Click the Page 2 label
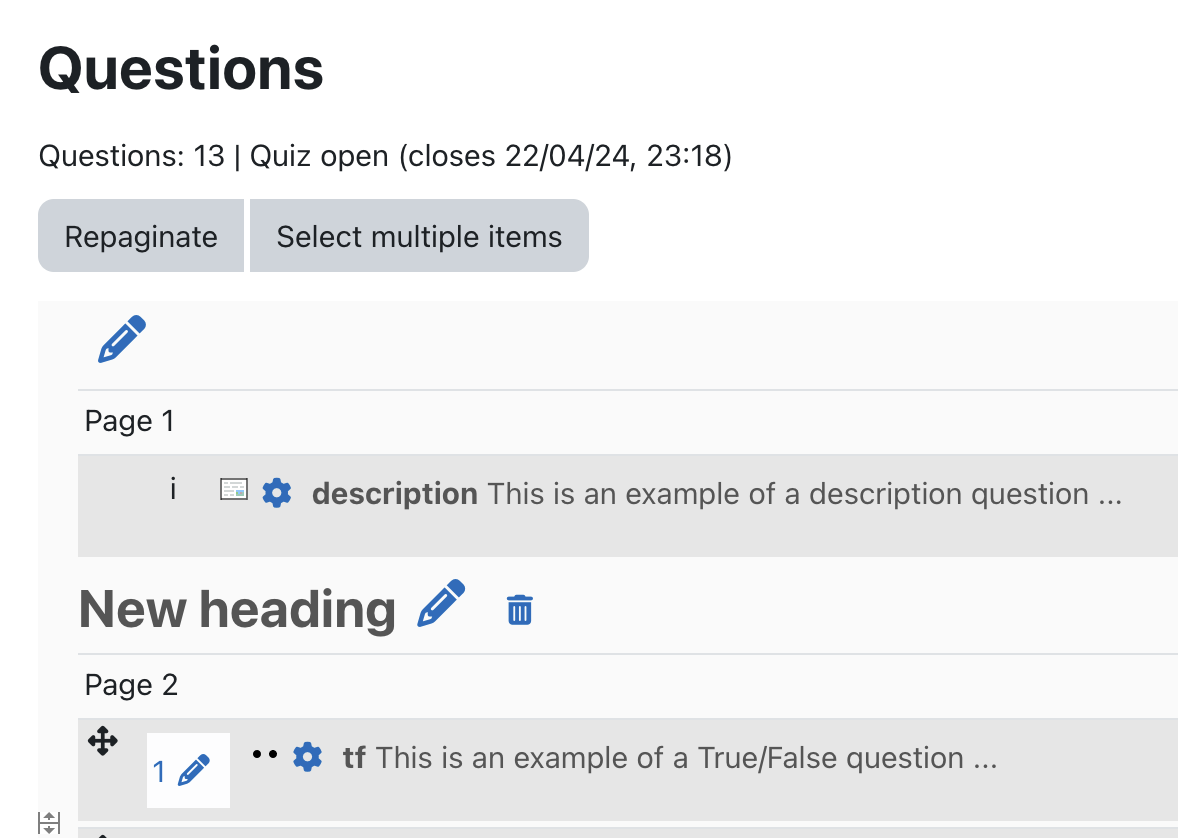Image resolution: width=1178 pixels, height=838 pixels. pyautogui.click(x=131, y=685)
